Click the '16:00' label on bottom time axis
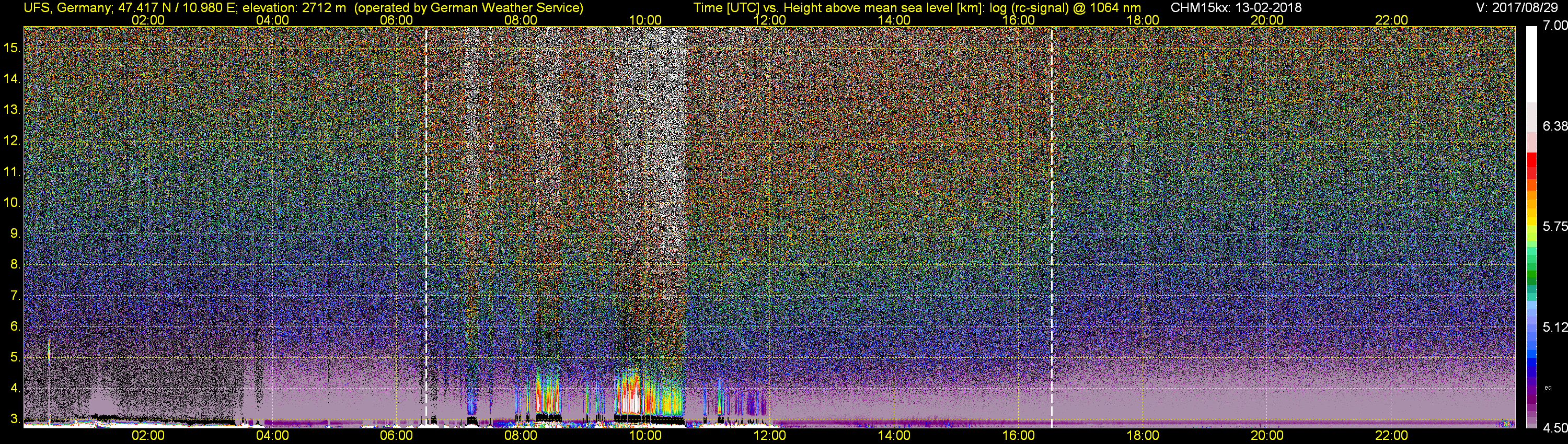Viewport: 1568px width, 444px height. [x=1018, y=436]
